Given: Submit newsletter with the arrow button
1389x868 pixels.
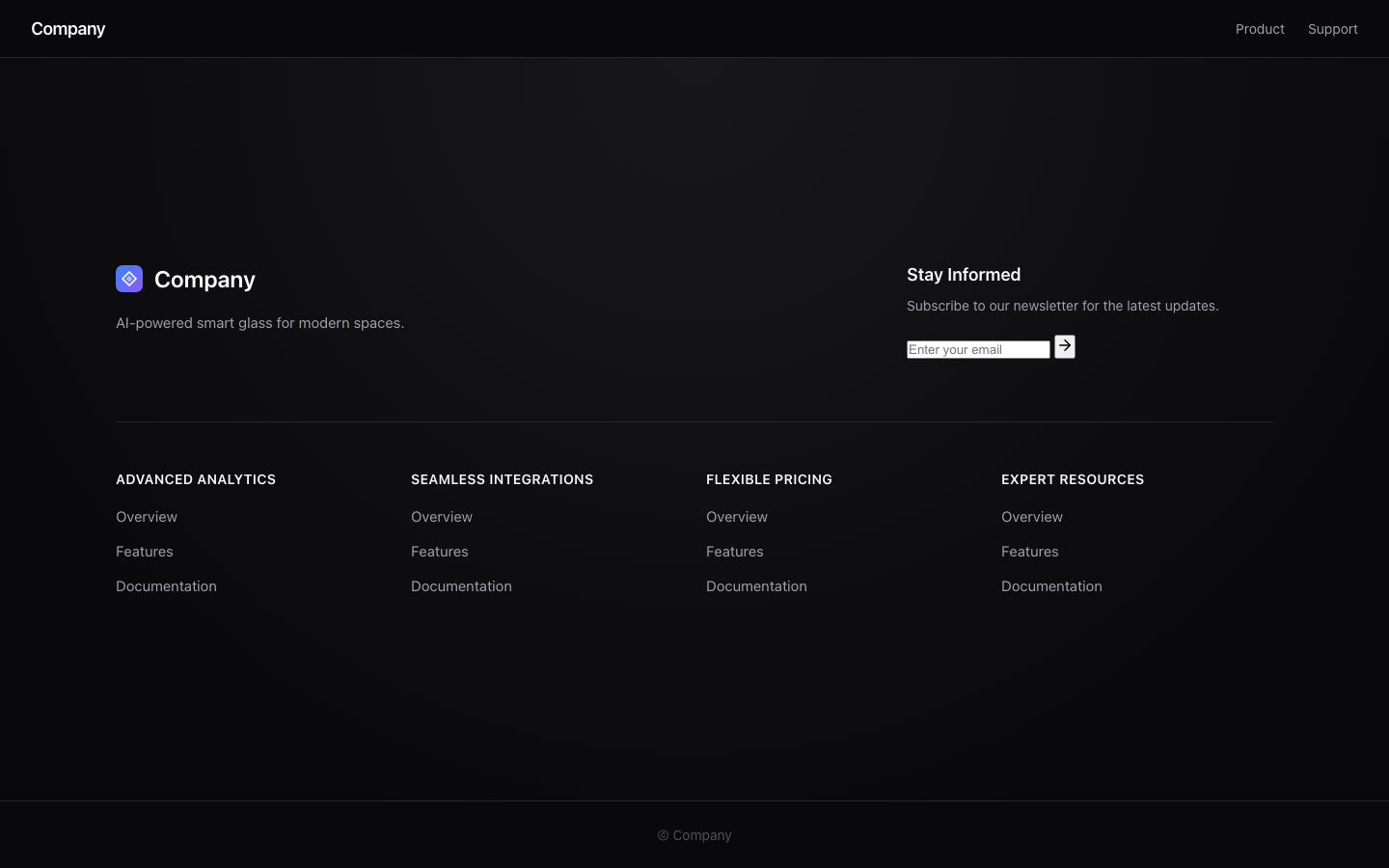Looking at the screenshot, I should (1065, 346).
